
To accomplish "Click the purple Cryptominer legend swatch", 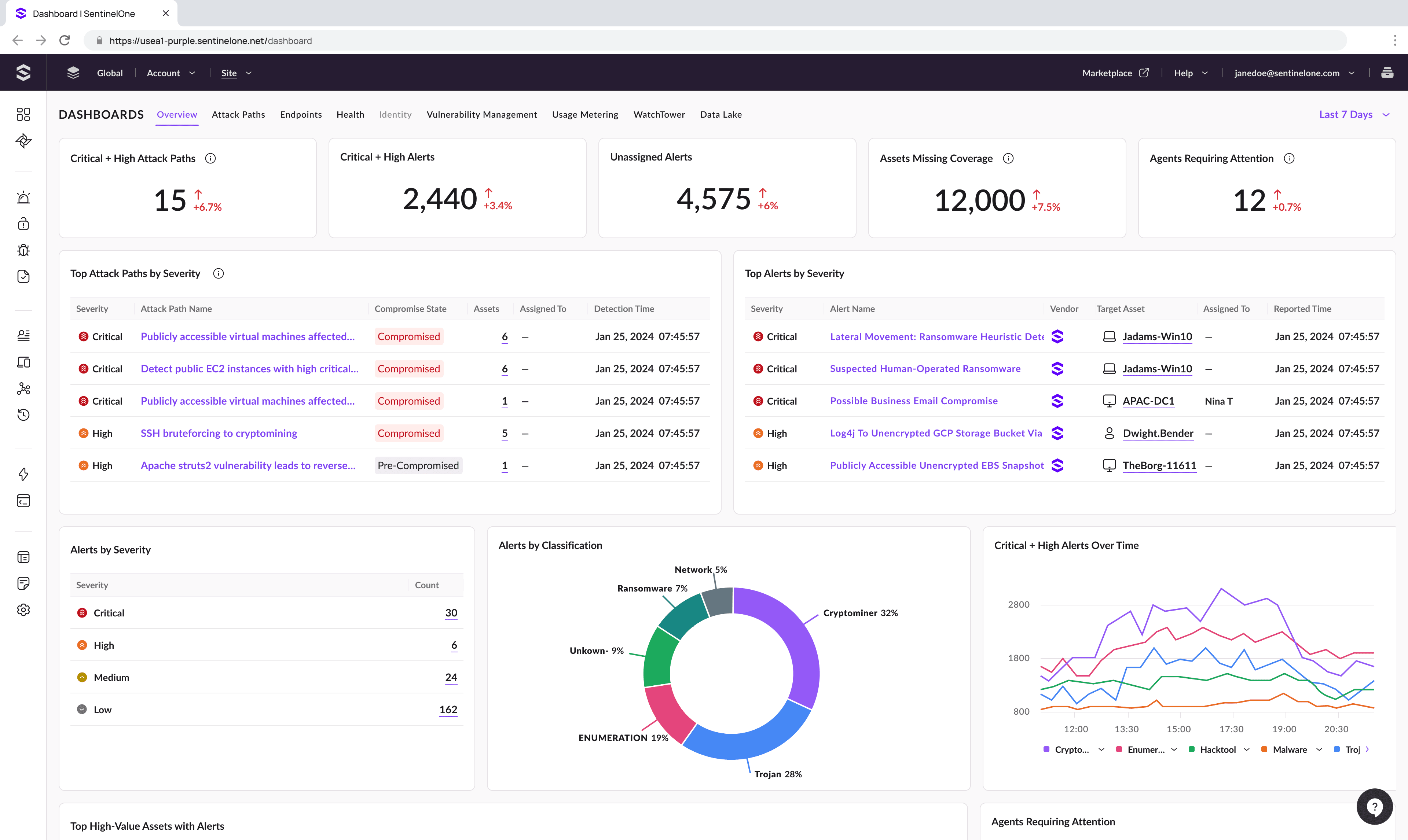I will 1046,749.
